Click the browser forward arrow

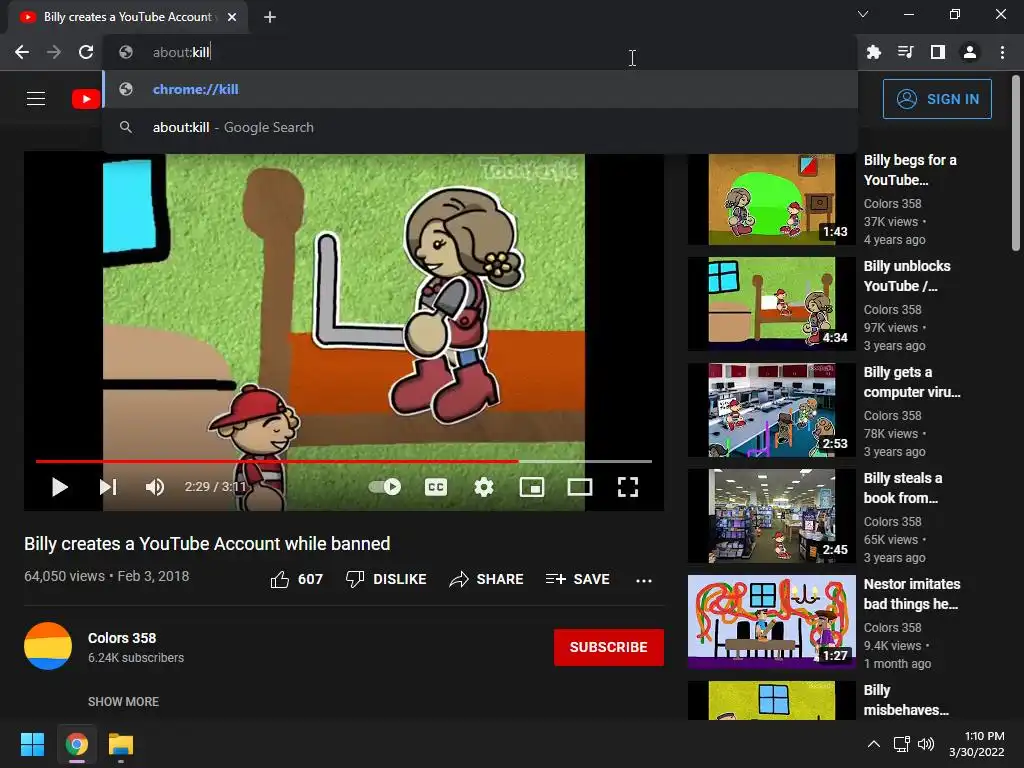(54, 52)
